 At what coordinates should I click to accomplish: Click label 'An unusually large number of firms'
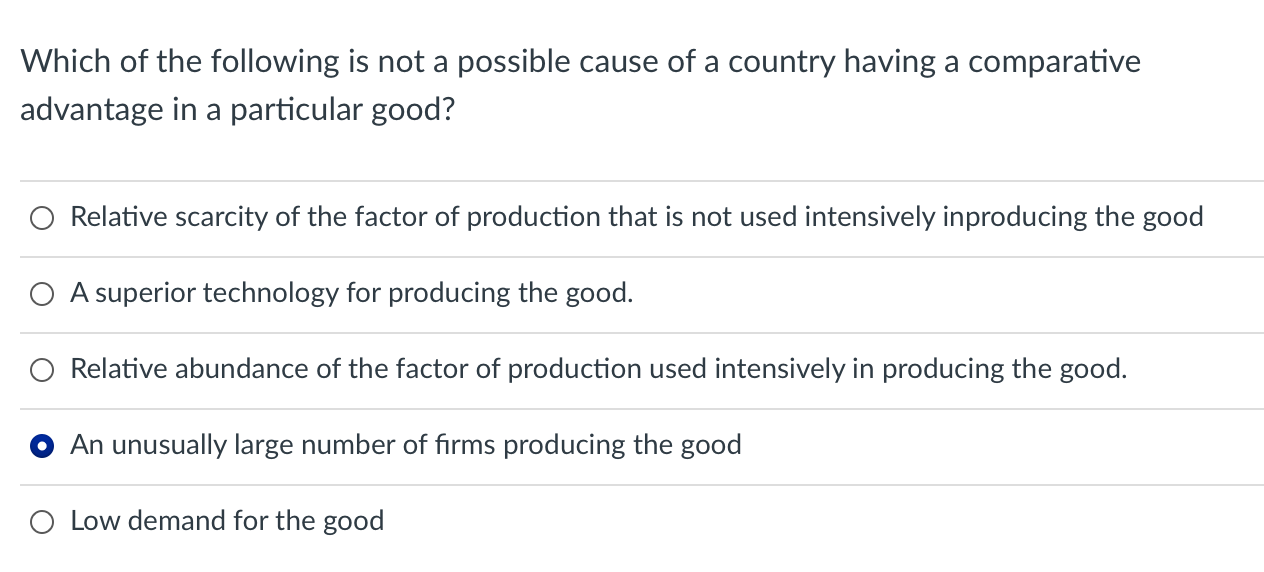283,445
